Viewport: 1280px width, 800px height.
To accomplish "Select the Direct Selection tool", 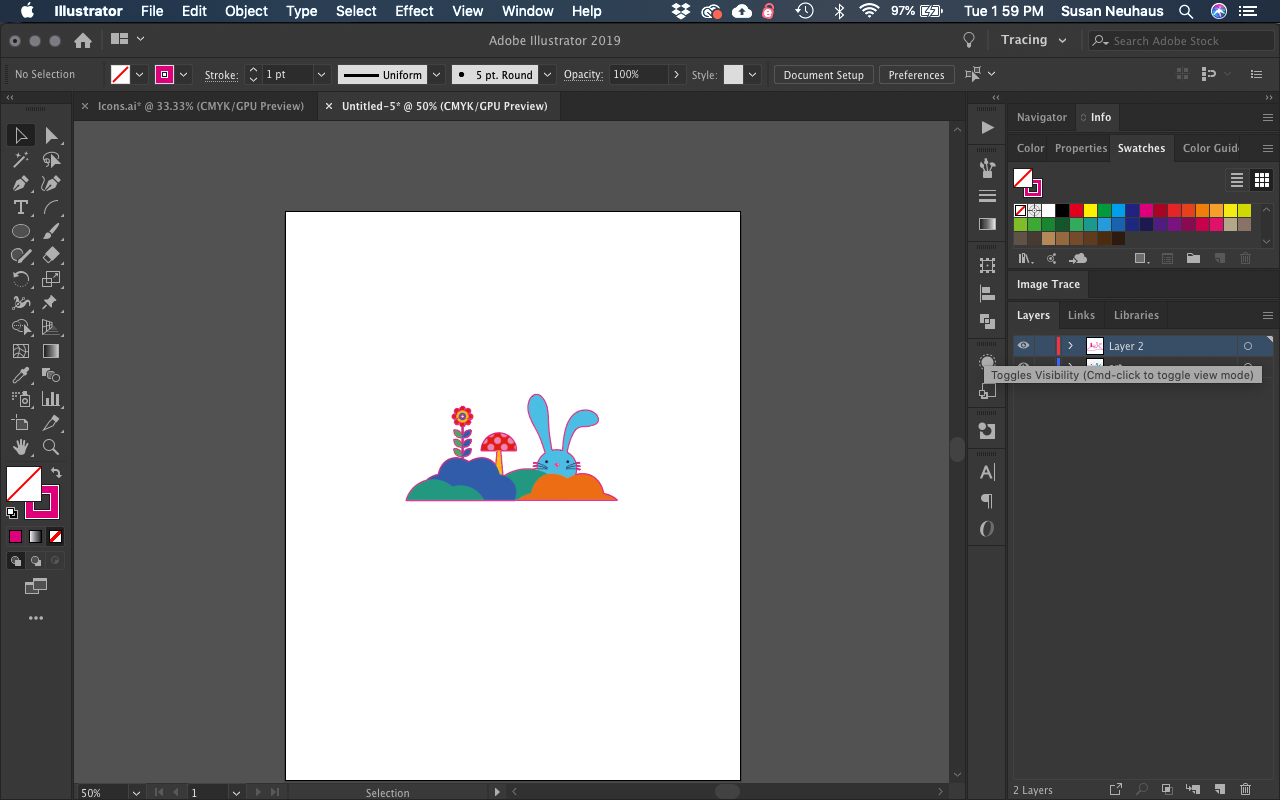I will [52, 135].
